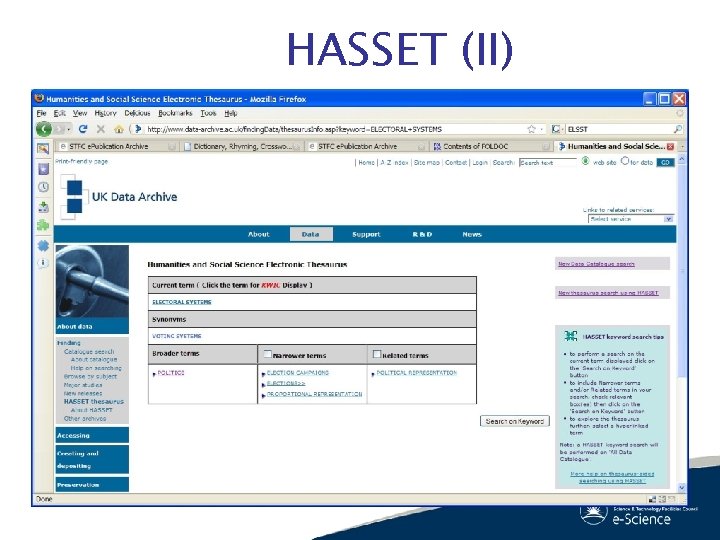The image size is (720, 540).
Task: Open the info sidebar icon
Action: pyautogui.click(x=43, y=263)
